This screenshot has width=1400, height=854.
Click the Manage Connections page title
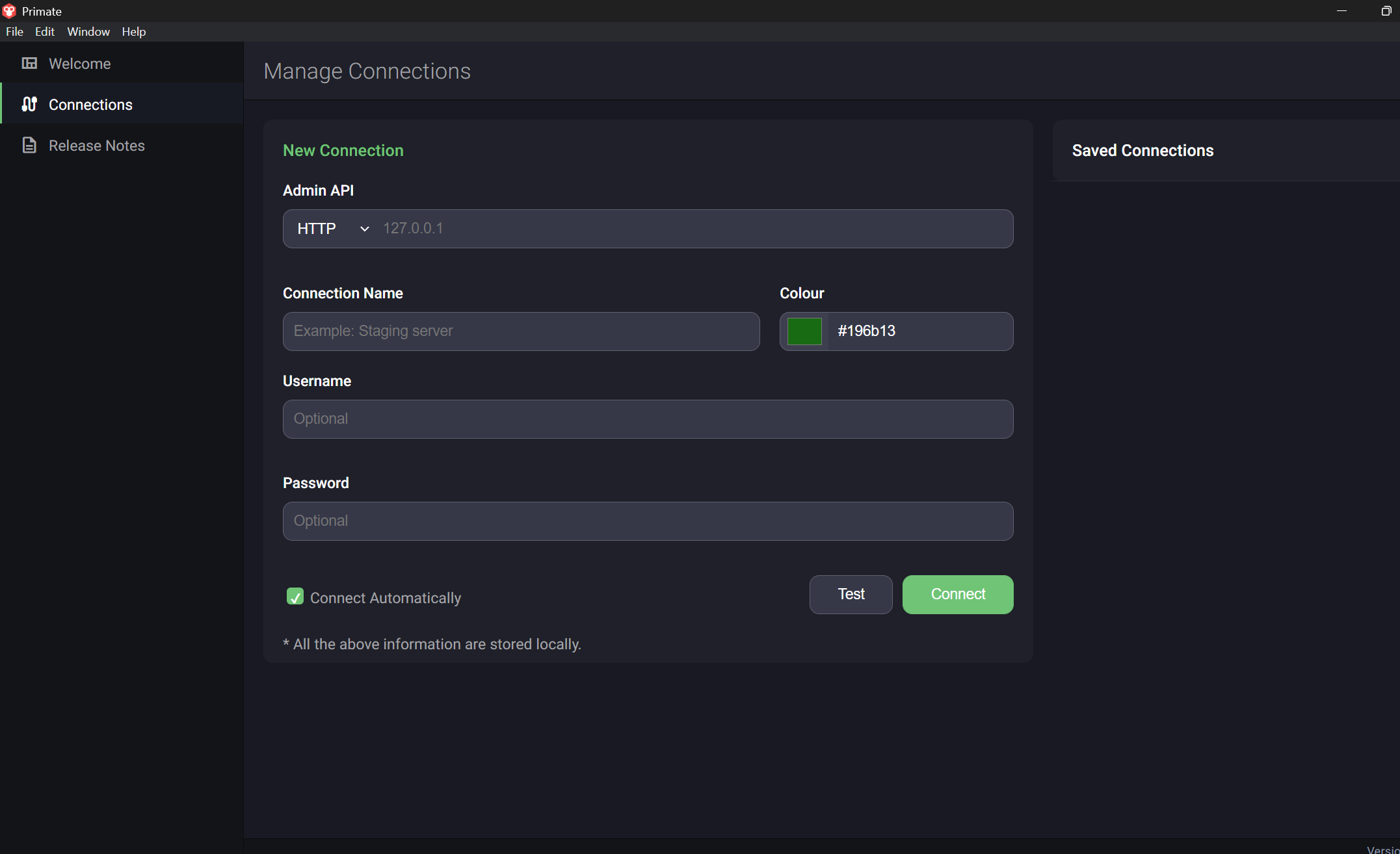click(367, 71)
